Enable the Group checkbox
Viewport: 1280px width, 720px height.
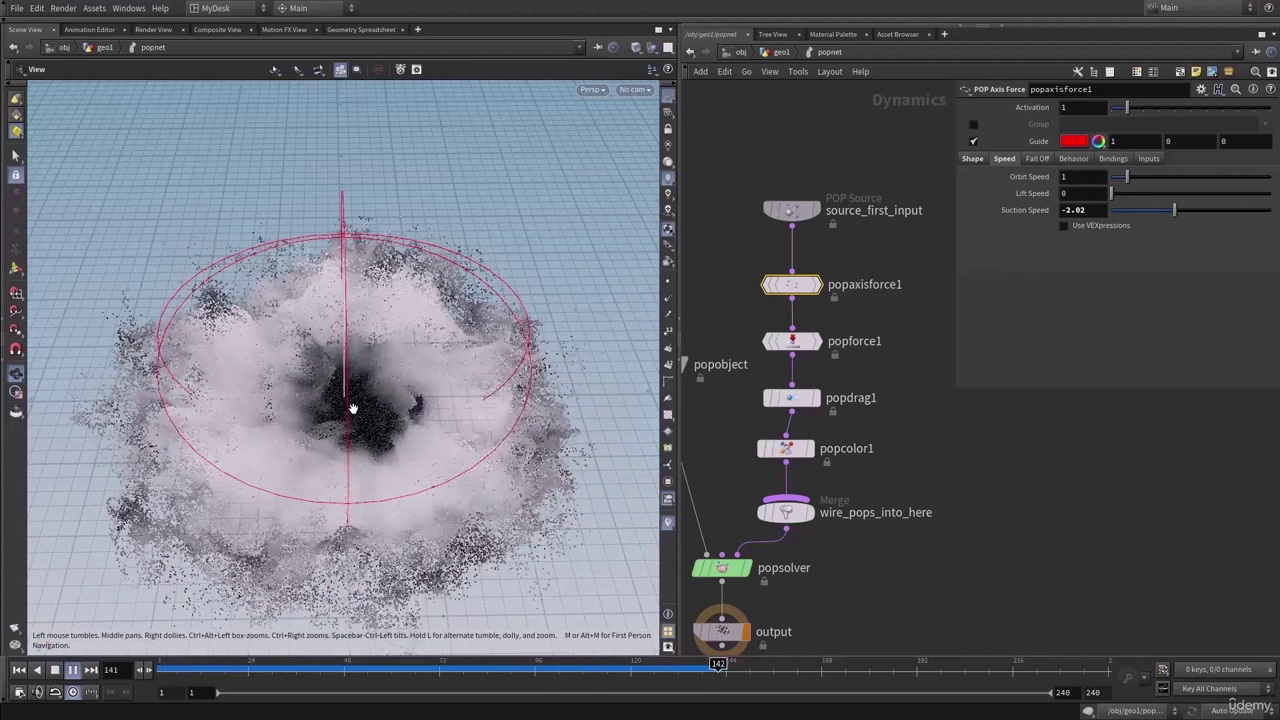(973, 124)
